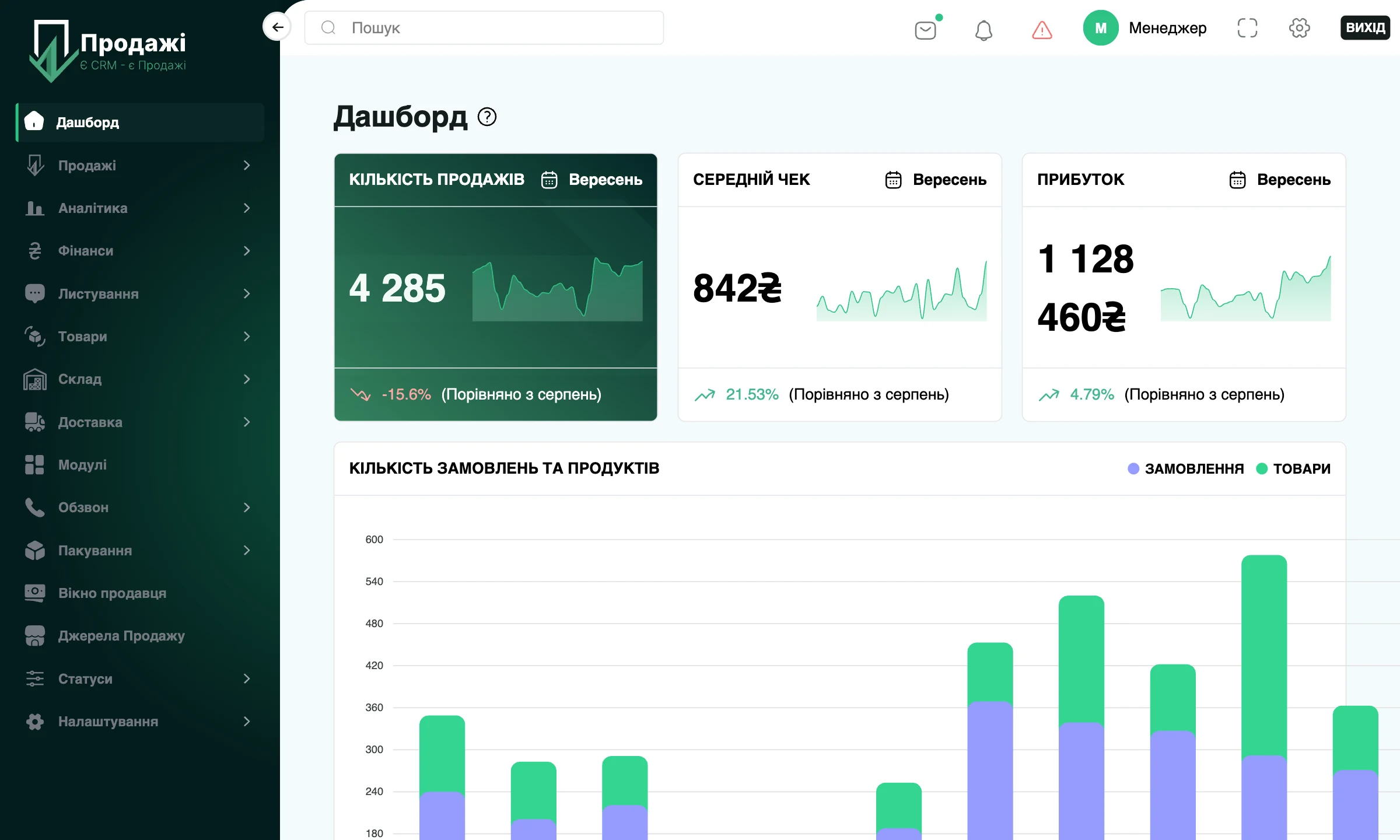Viewport: 1400px width, 840px height.
Task: Click the Фінанси hryvnia icon
Action: coord(35,251)
